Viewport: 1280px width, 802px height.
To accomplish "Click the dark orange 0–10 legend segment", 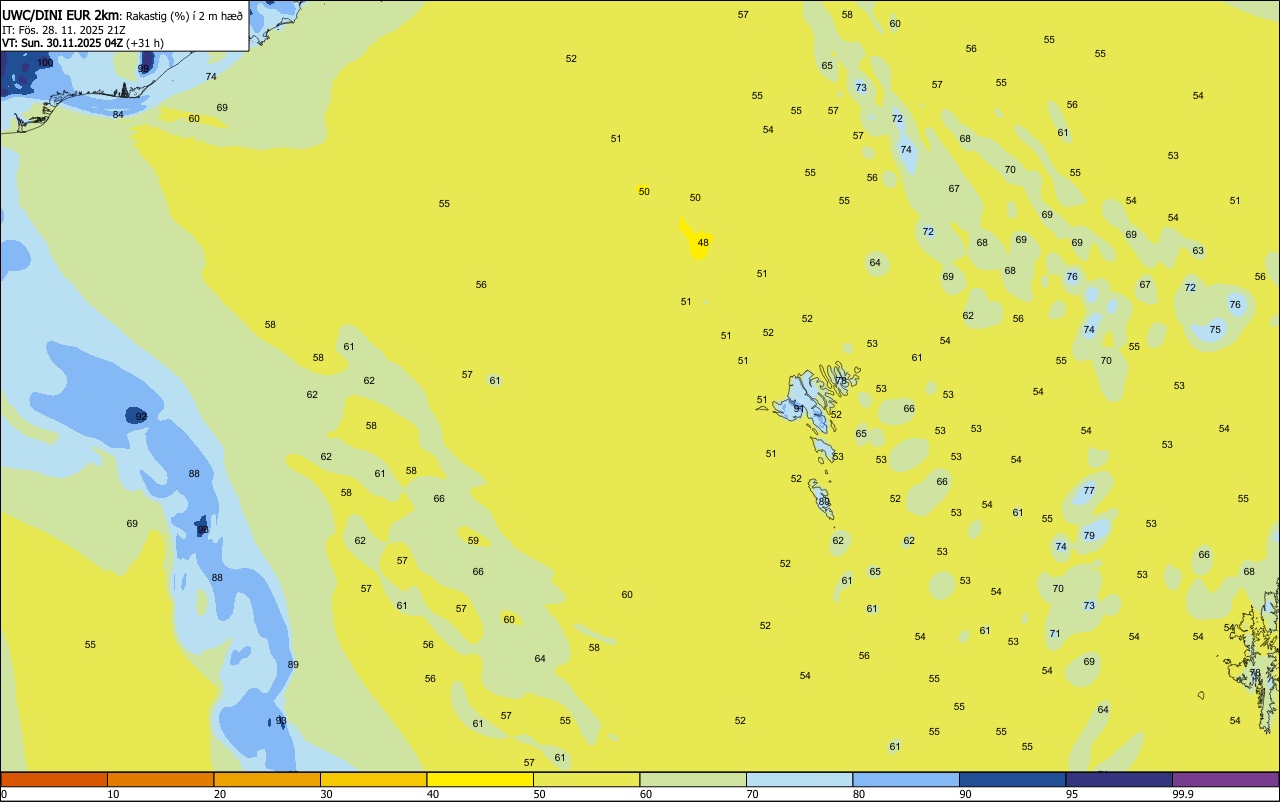I will click(54, 779).
